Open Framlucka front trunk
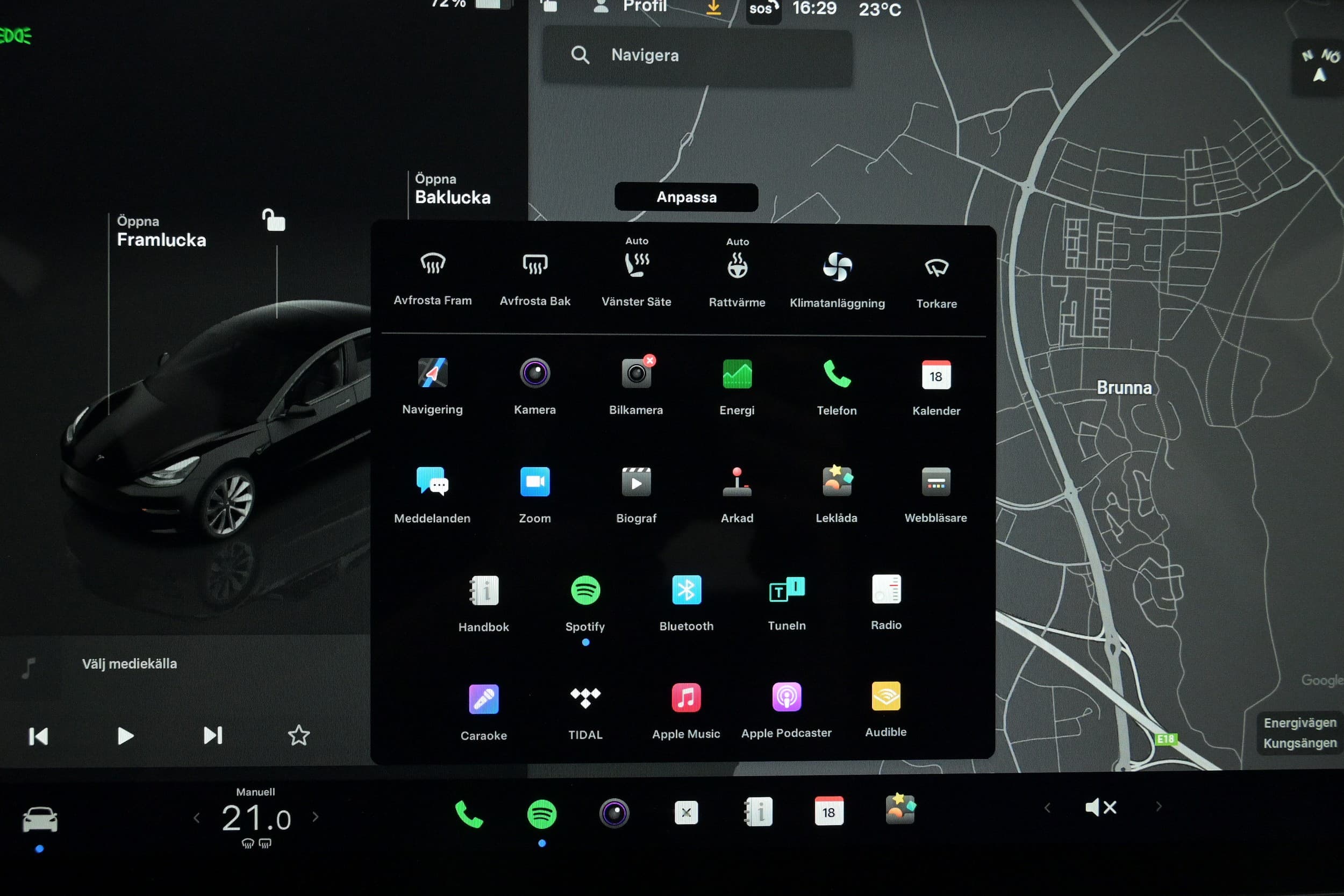The image size is (1344, 896). pyautogui.click(x=161, y=232)
